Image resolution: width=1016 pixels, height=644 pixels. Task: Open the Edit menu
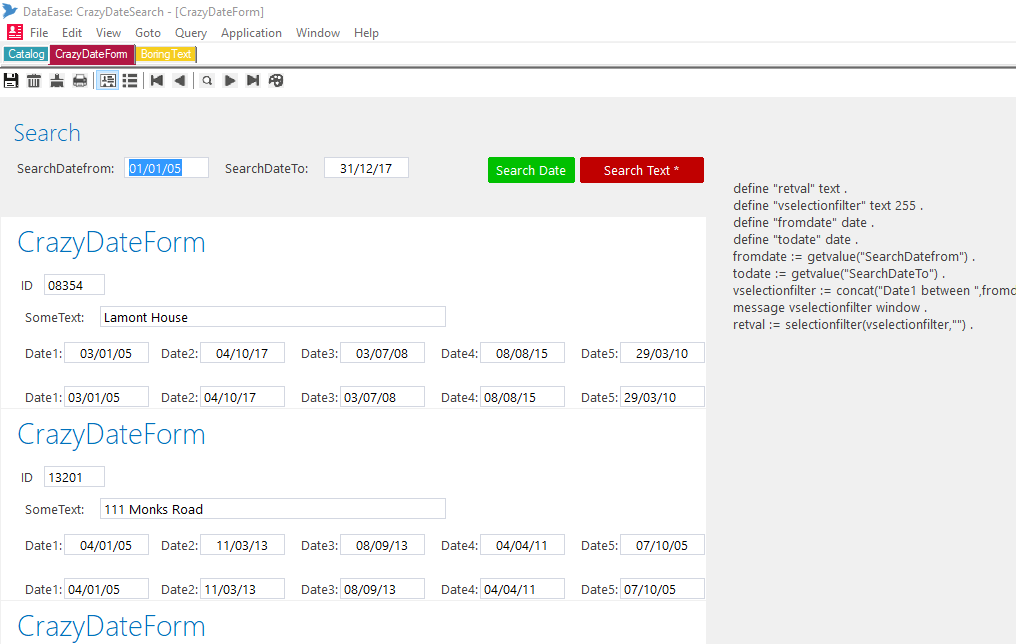[72, 33]
